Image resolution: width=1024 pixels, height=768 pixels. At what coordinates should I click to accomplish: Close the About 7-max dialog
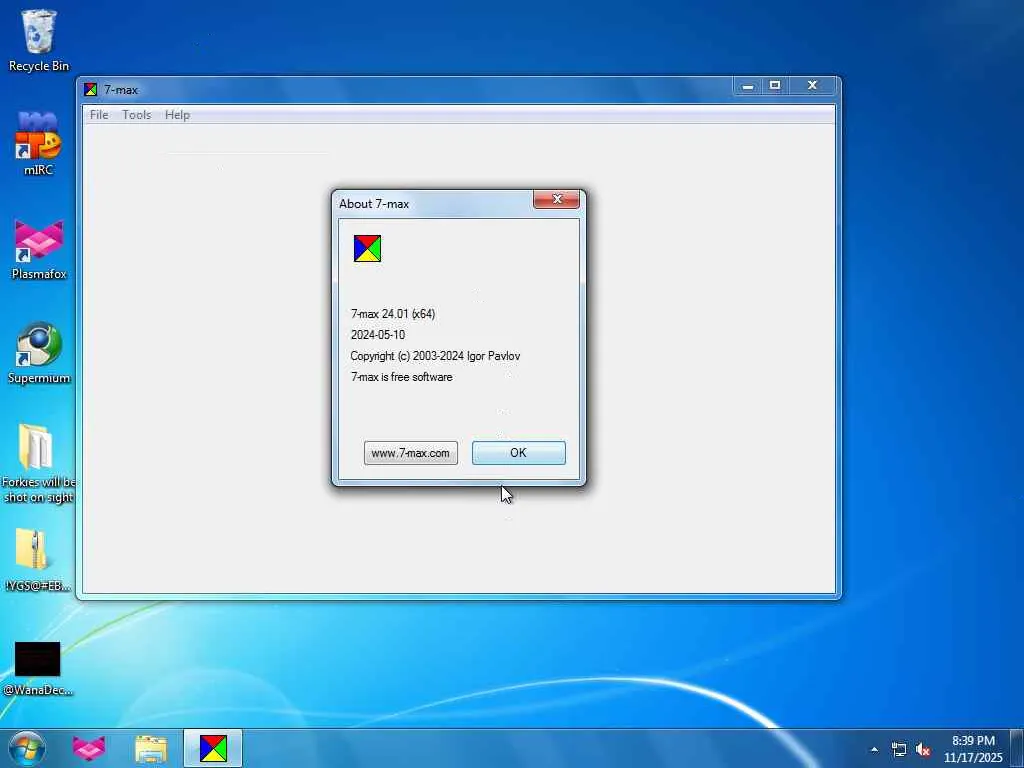(556, 199)
